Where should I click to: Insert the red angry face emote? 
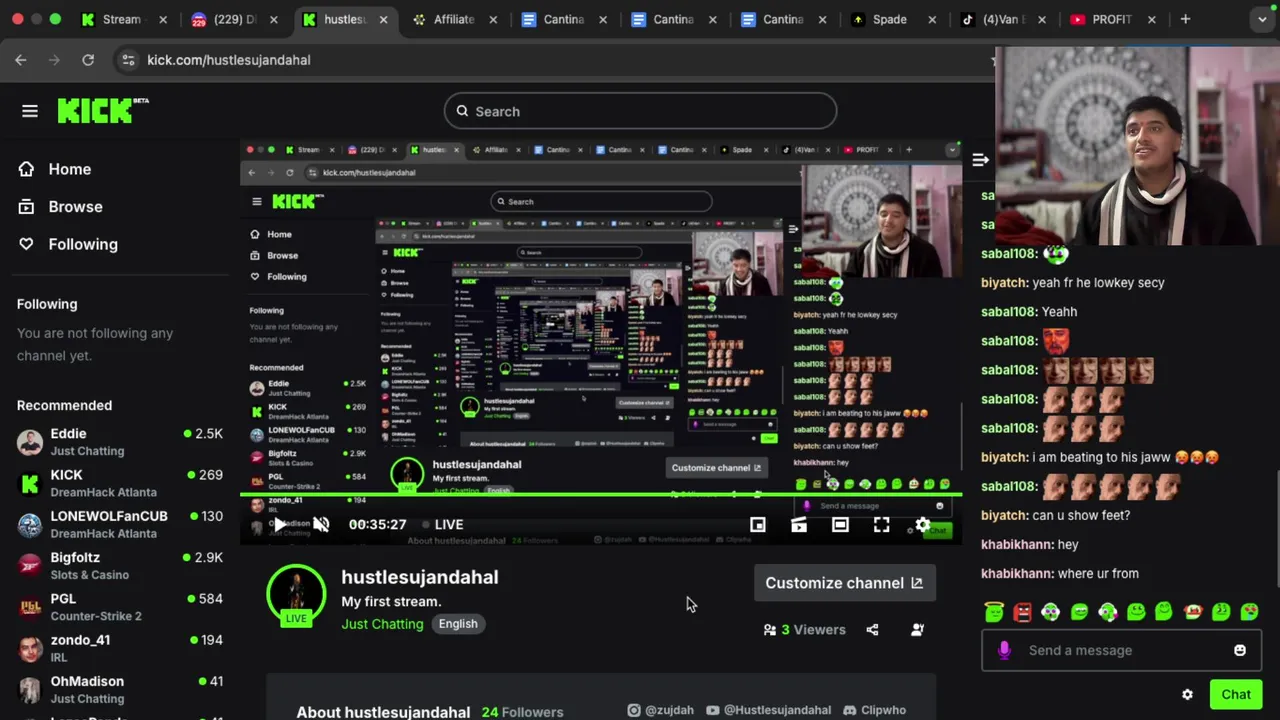(1022, 612)
